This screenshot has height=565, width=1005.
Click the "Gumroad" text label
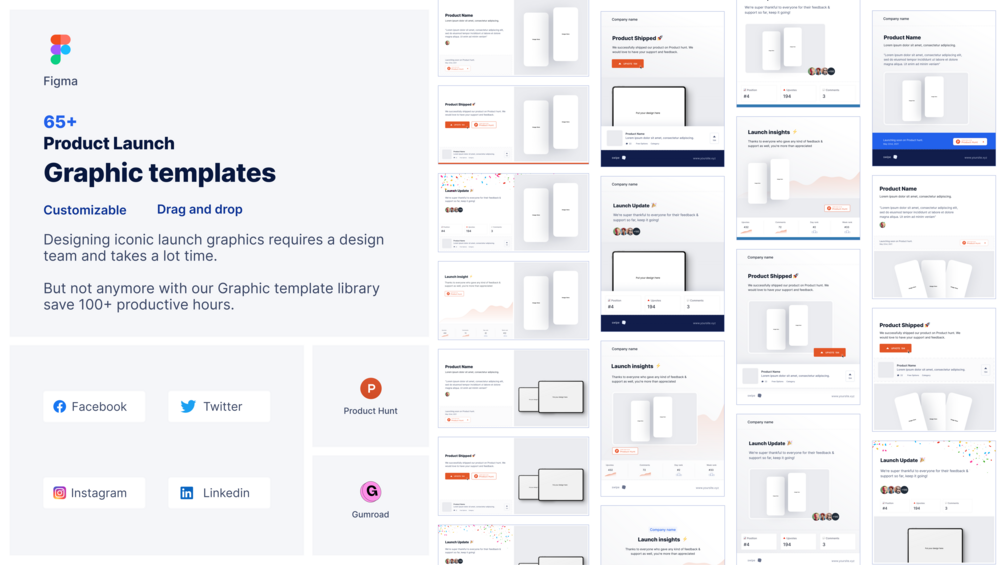point(370,514)
